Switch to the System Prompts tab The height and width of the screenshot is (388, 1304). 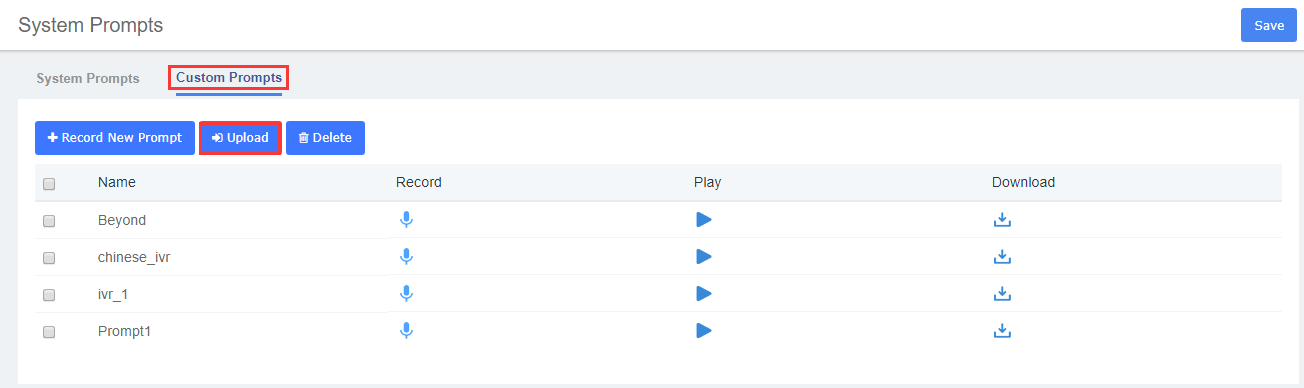(88, 78)
